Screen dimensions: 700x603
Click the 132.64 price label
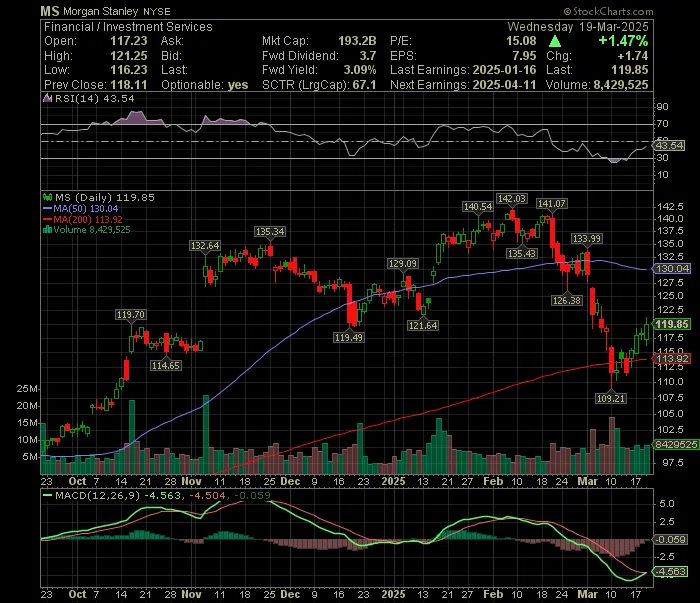(205, 245)
